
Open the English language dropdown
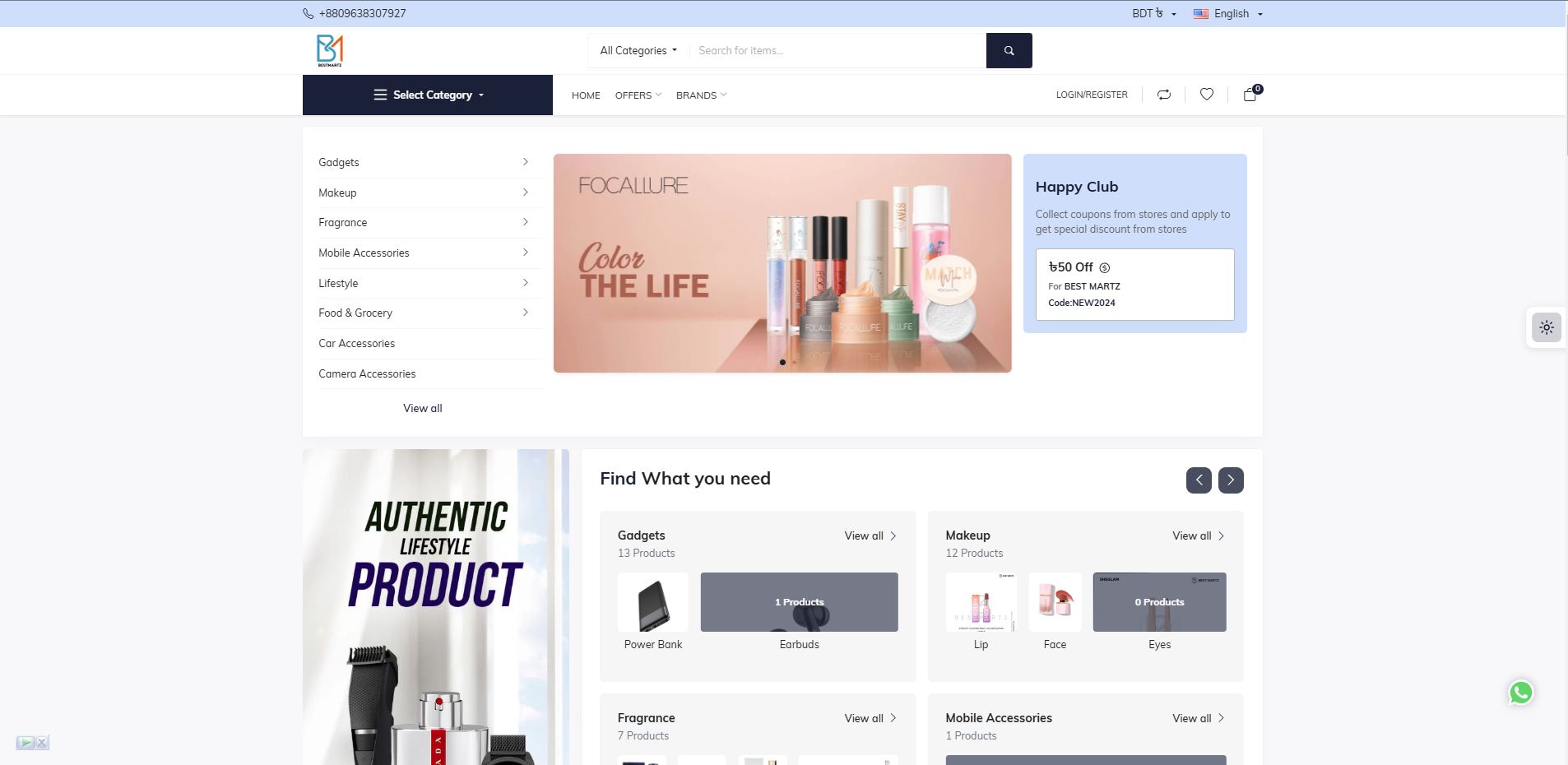[1228, 14]
